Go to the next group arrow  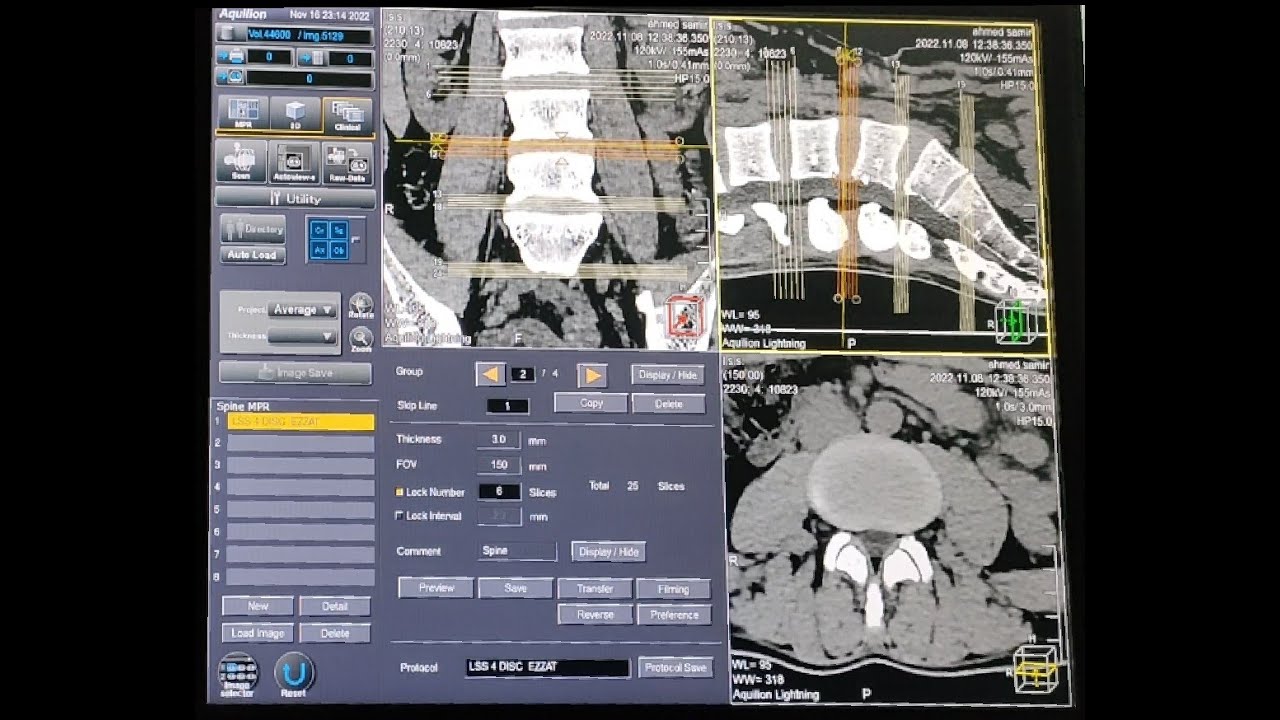(592, 375)
